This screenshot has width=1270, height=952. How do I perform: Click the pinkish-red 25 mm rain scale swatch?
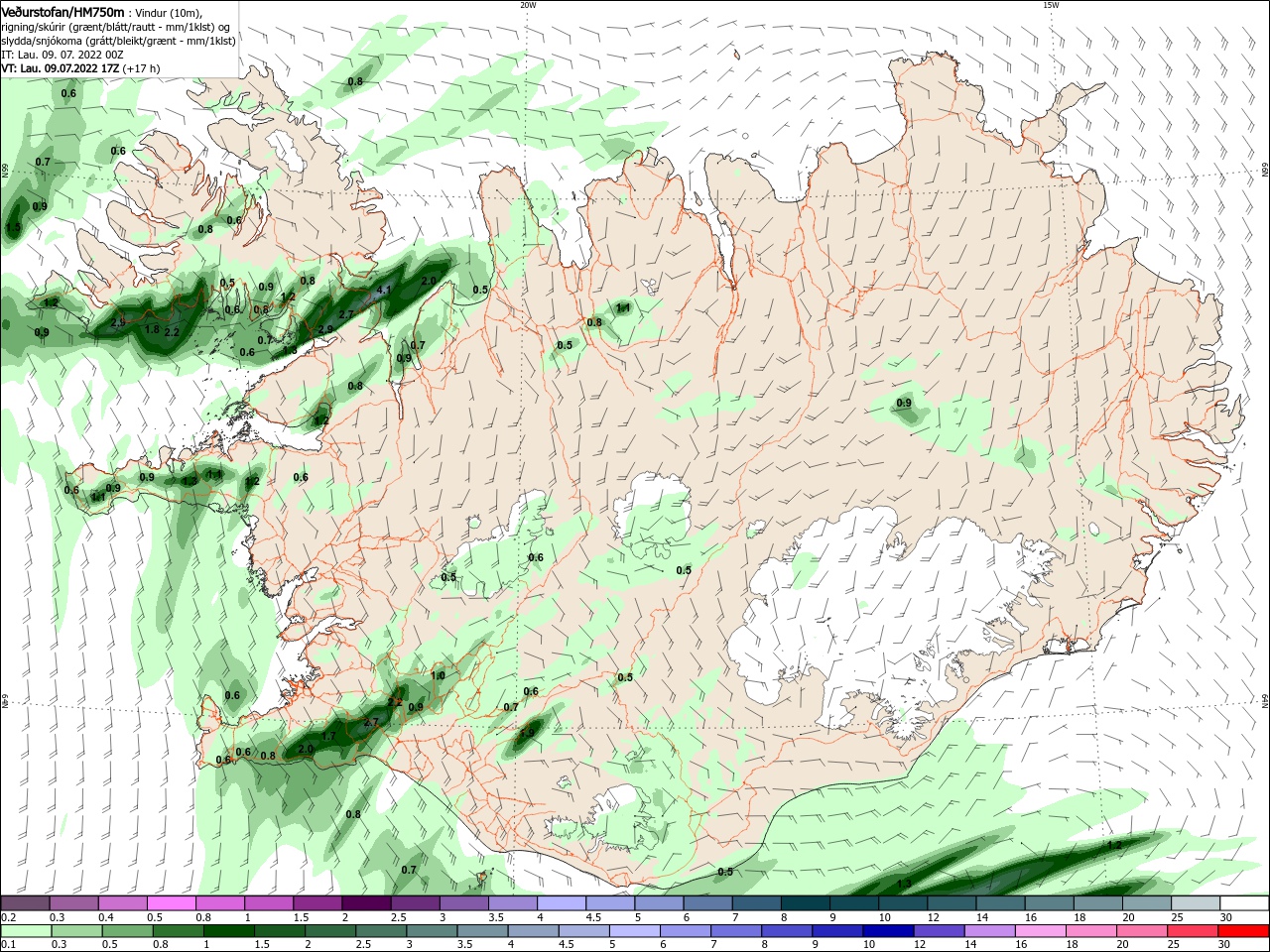pyautogui.click(x=1195, y=931)
